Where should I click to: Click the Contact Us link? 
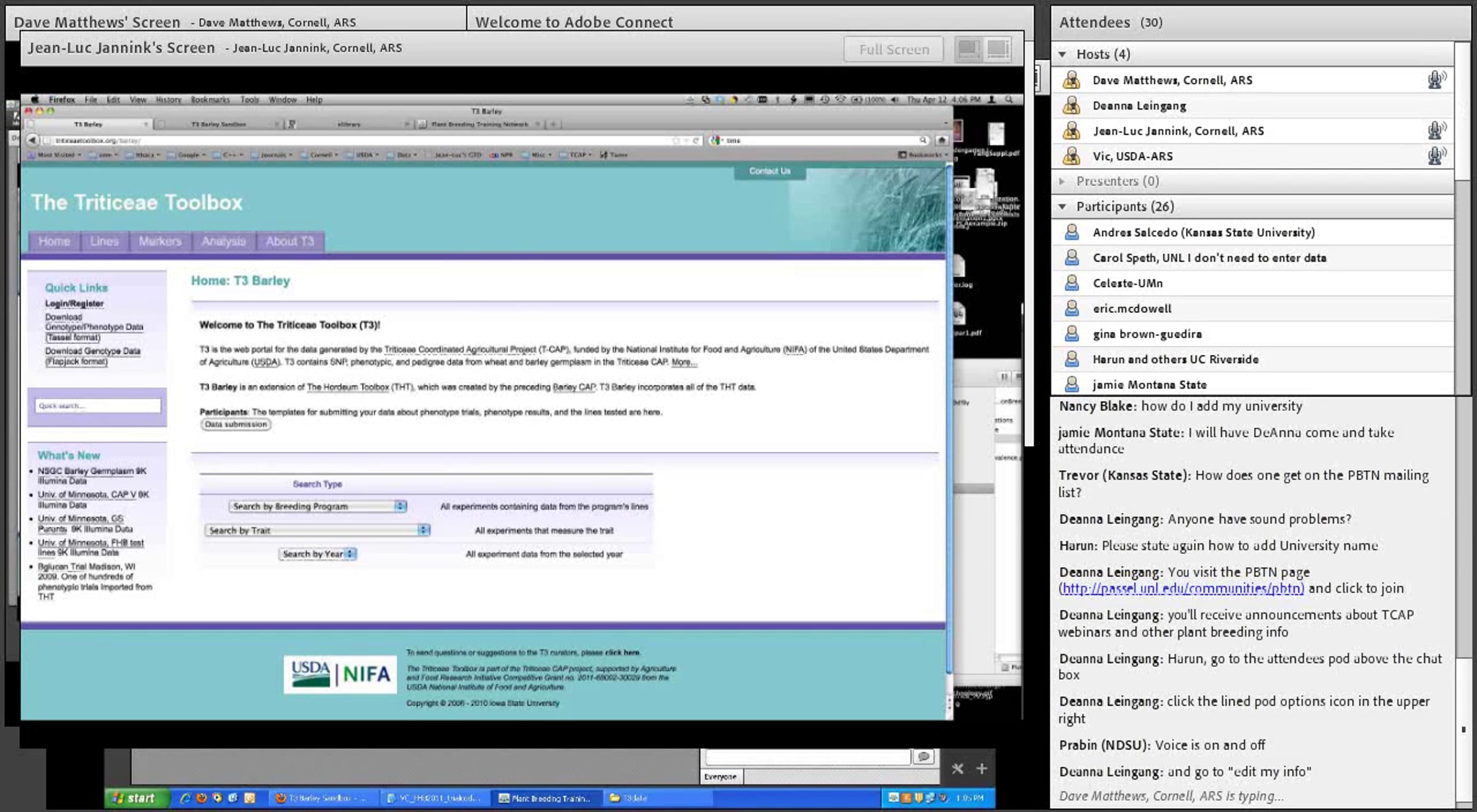tap(769, 171)
